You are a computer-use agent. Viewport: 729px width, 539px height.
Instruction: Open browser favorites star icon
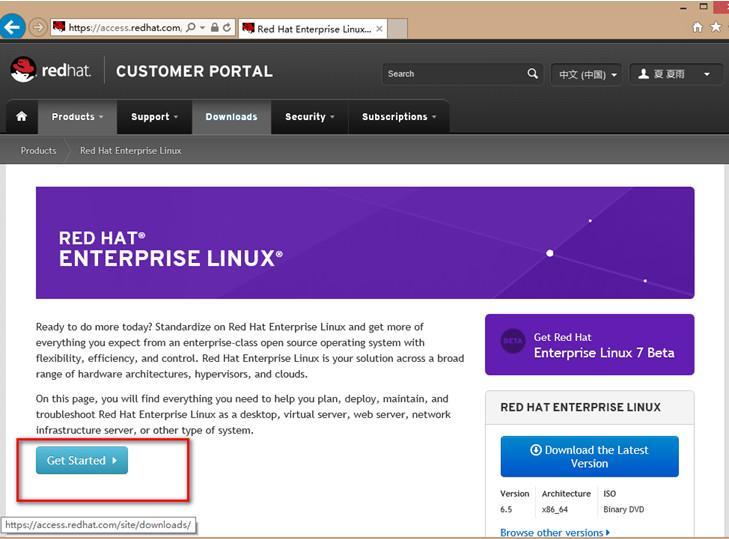[716, 27]
